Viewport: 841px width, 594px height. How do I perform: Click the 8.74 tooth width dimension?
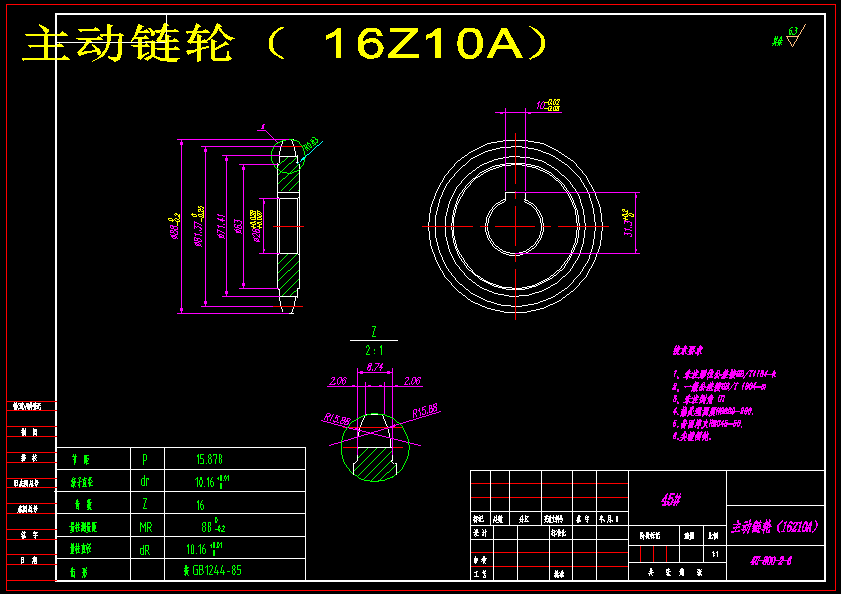tap(375, 367)
